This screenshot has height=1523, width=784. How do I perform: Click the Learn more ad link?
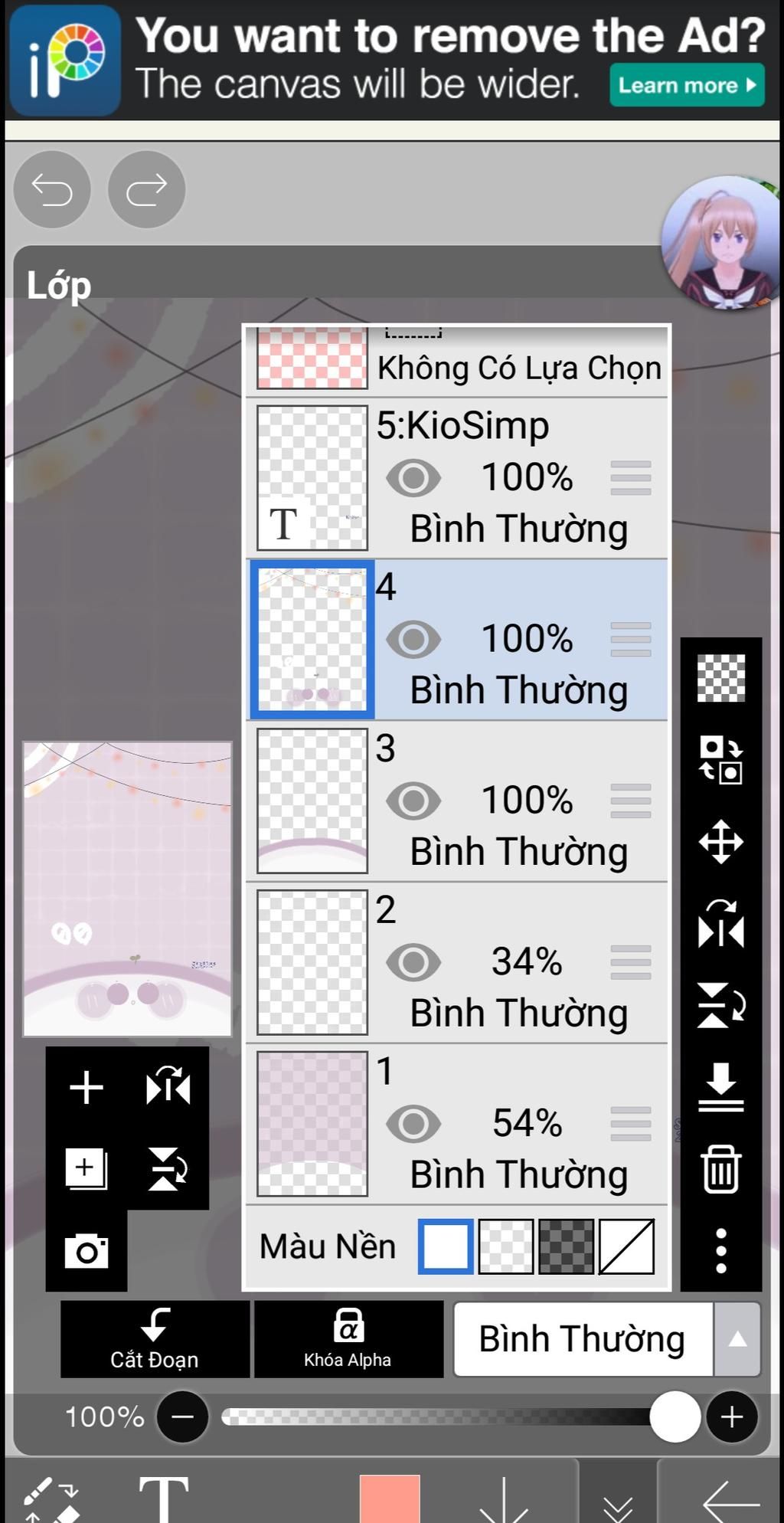(687, 85)
